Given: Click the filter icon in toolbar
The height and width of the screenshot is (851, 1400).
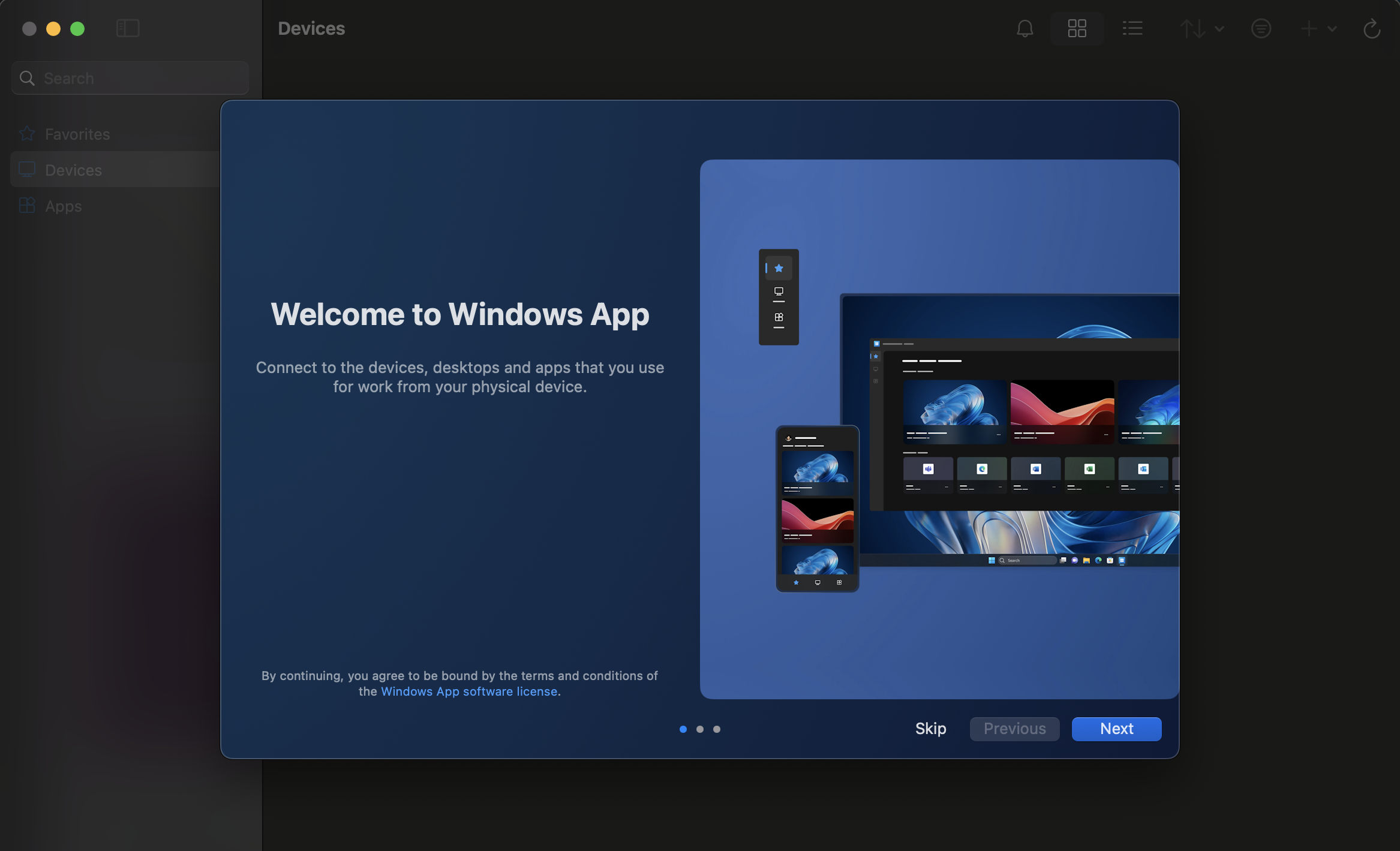Looking at the screenshot, I should click(1261, 28).
